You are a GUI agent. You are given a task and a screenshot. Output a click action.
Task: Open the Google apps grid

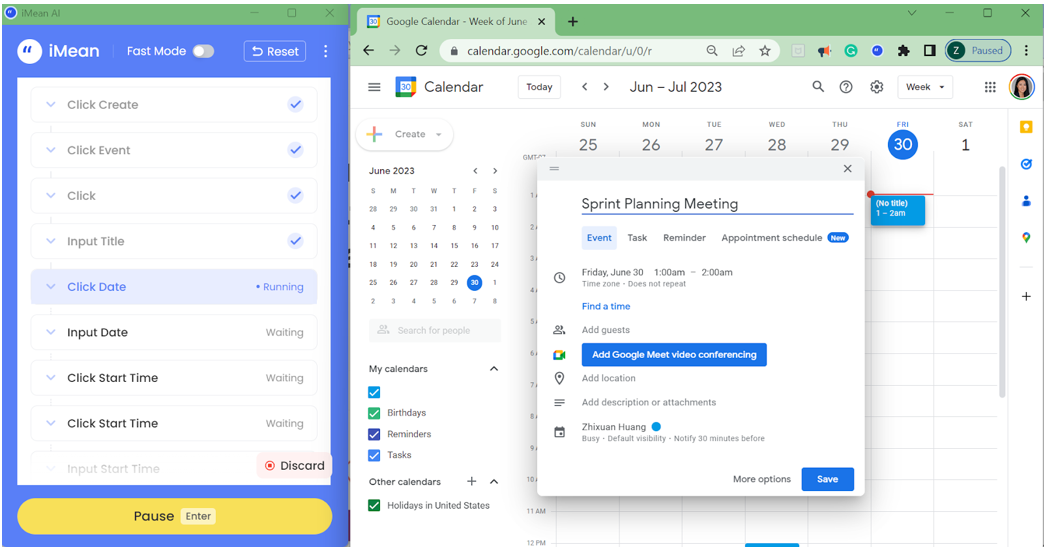coord(990,87)
